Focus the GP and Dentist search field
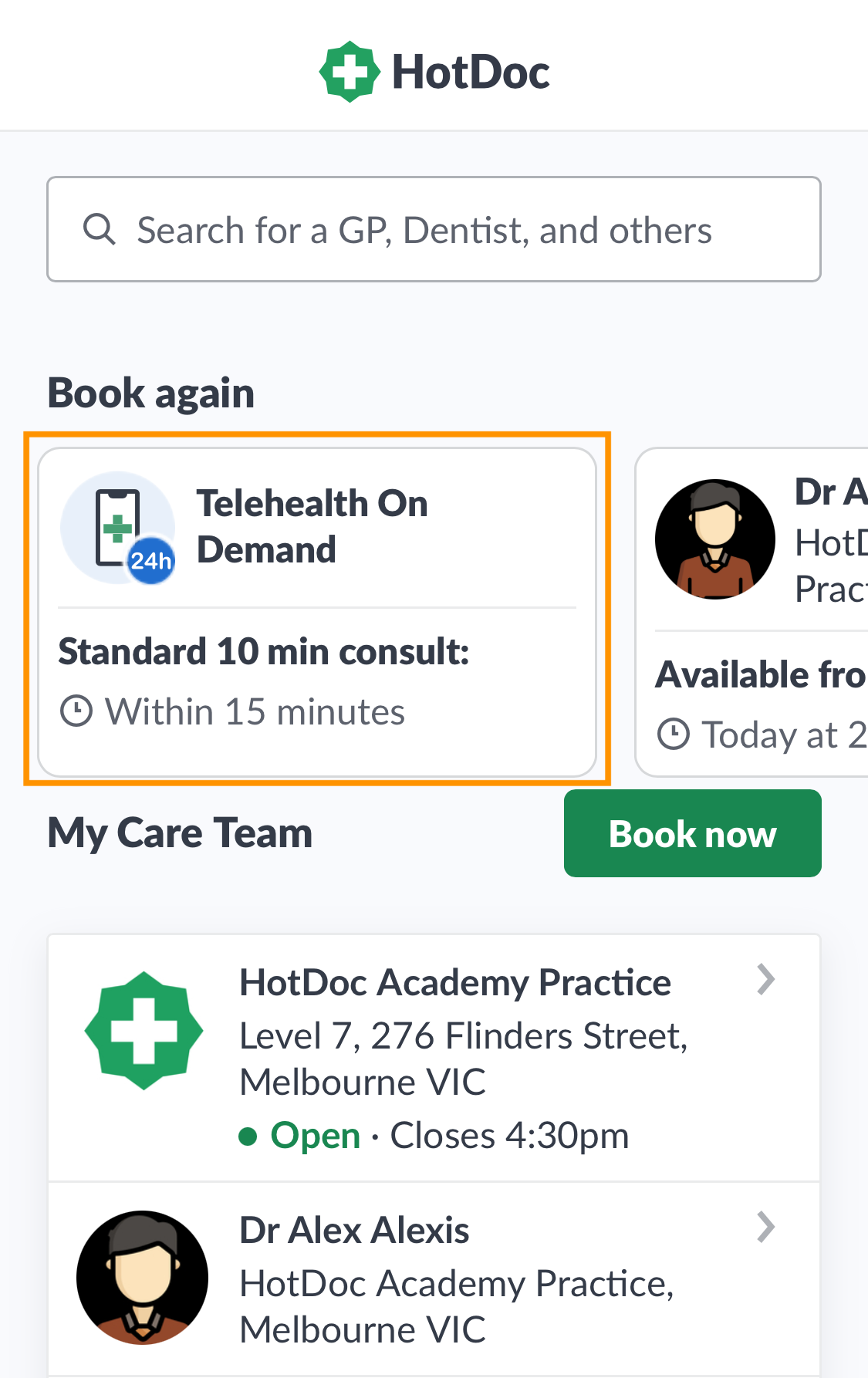The width and height of the screenshot is (868, 1378). (x=432, y=230)
